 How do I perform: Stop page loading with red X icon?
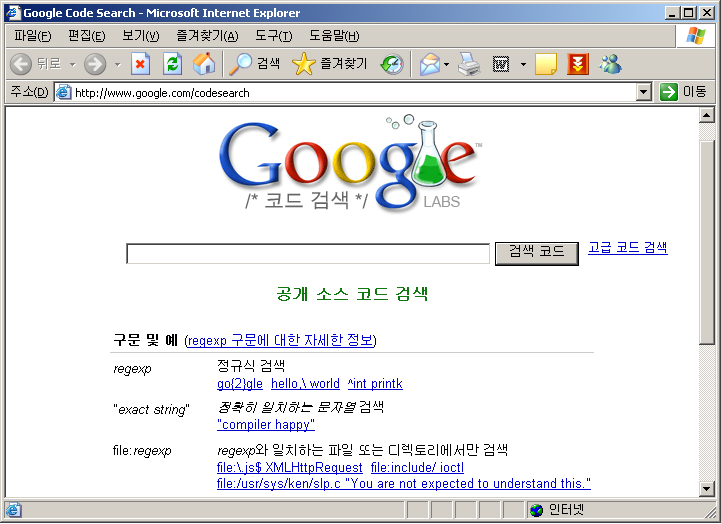pos(140,64)
